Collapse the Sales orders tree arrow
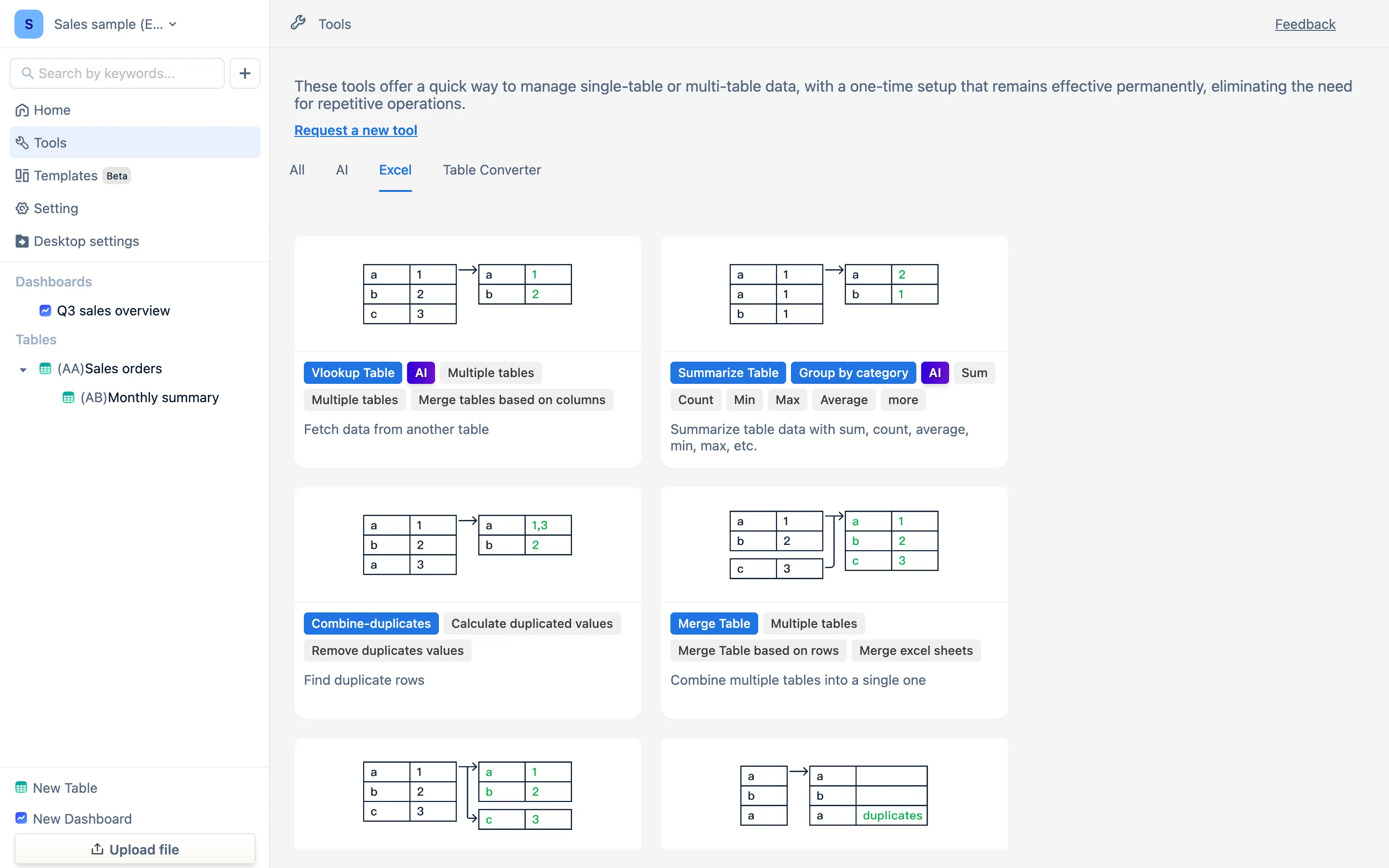 pyautogui.click(x=23, y=370)
